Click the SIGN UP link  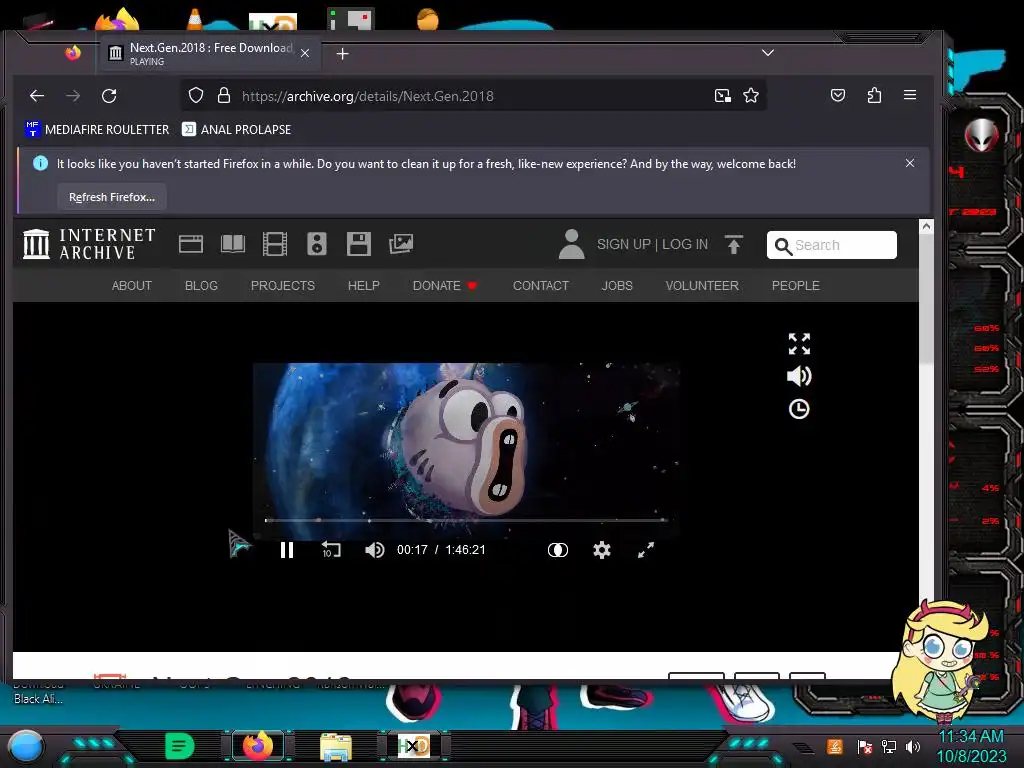coord(624,244)
